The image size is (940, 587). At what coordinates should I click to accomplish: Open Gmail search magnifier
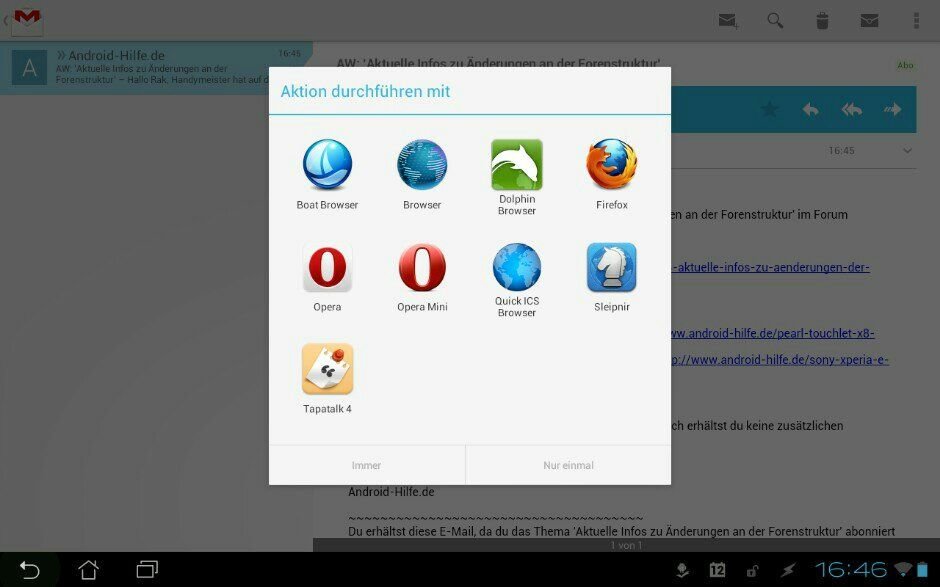tap(775, 21)
